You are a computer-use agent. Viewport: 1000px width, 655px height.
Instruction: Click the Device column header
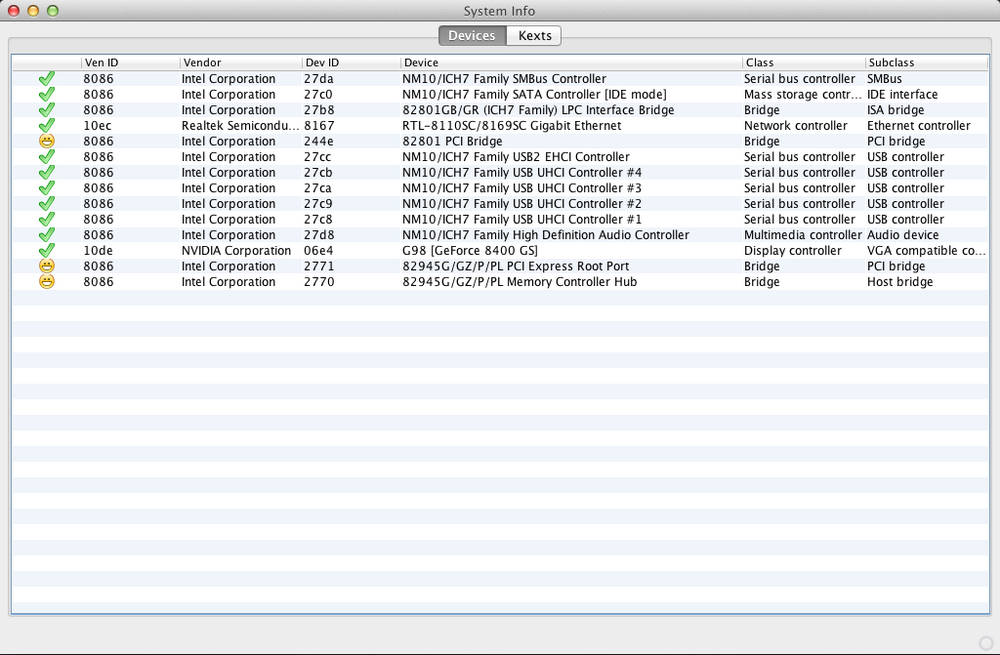[570, 62]
